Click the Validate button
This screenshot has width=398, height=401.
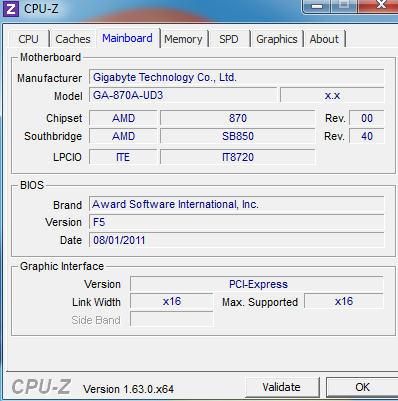(x=281, y=387)
